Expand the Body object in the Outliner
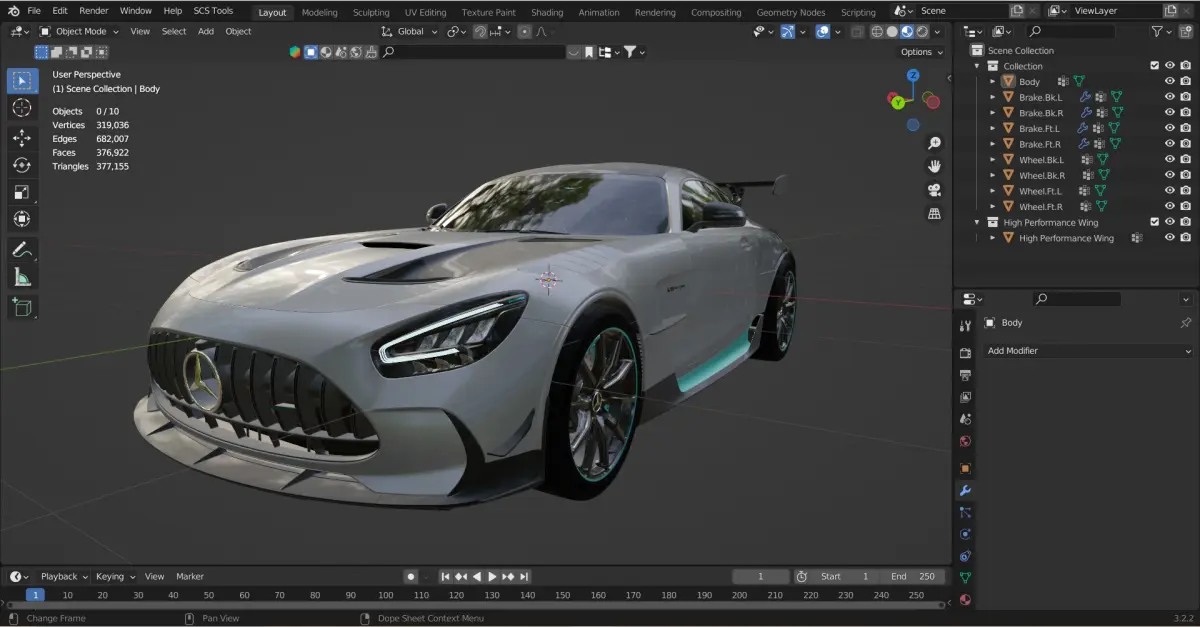This screenshot has width=1200, height=627. 992,81
